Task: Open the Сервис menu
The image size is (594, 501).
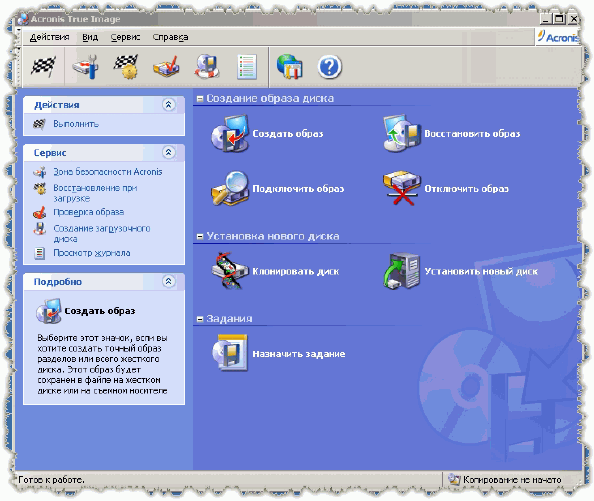Action: (125, 37)
